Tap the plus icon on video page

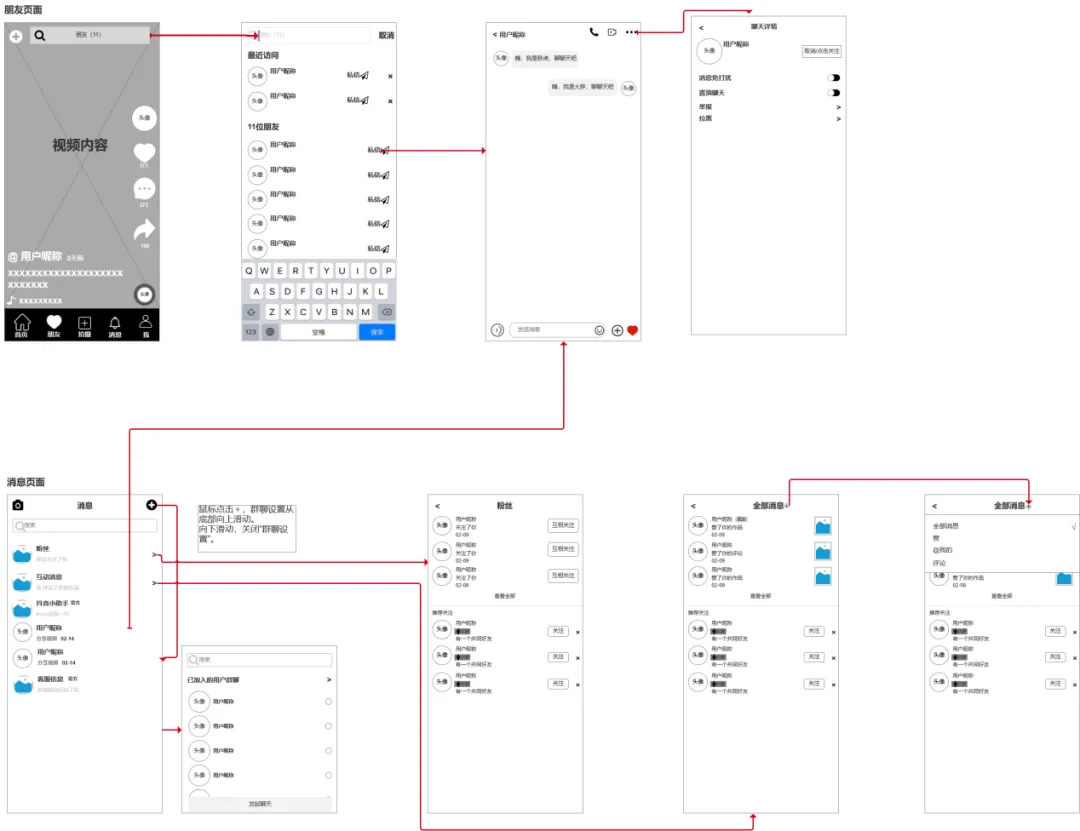[16, 36]
